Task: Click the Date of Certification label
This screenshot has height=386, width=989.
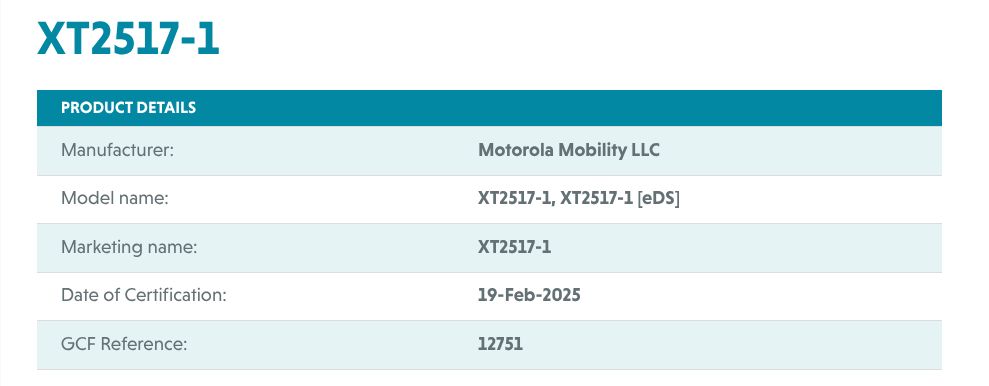Action: tap(144, 295)
